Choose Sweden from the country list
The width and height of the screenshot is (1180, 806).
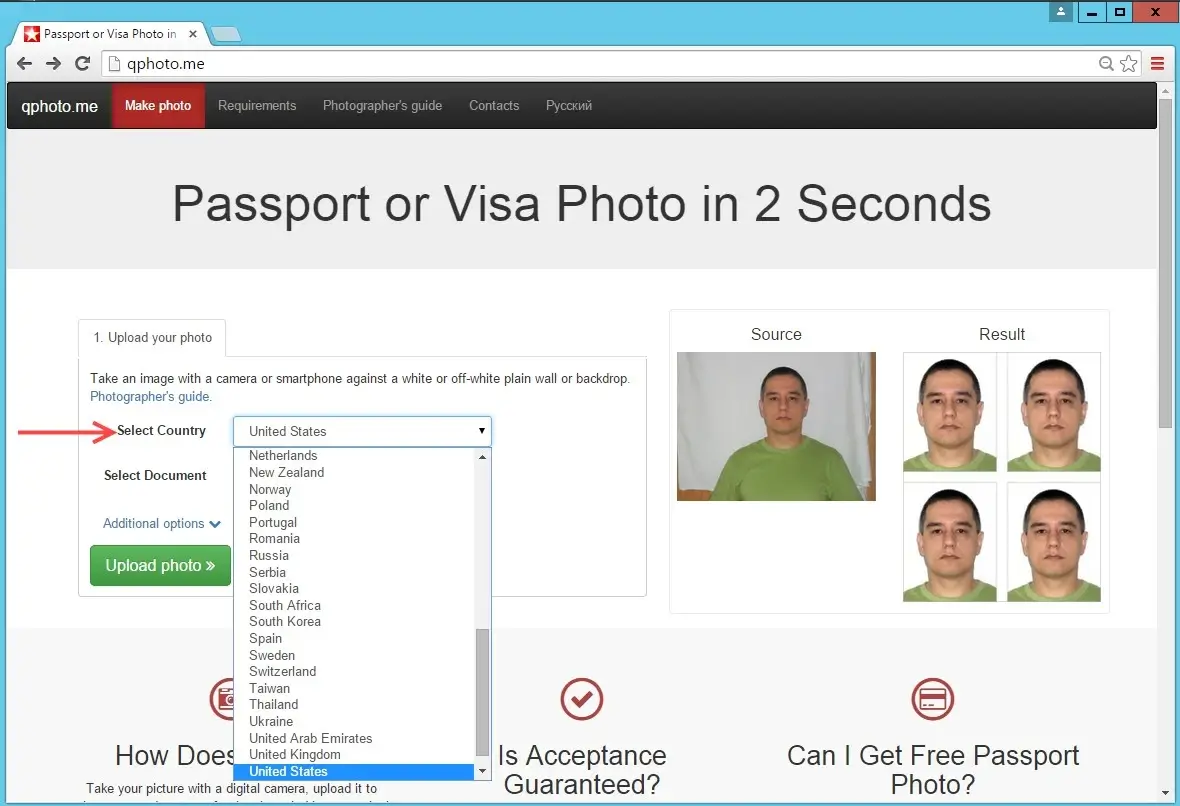[x=354, y=655]
